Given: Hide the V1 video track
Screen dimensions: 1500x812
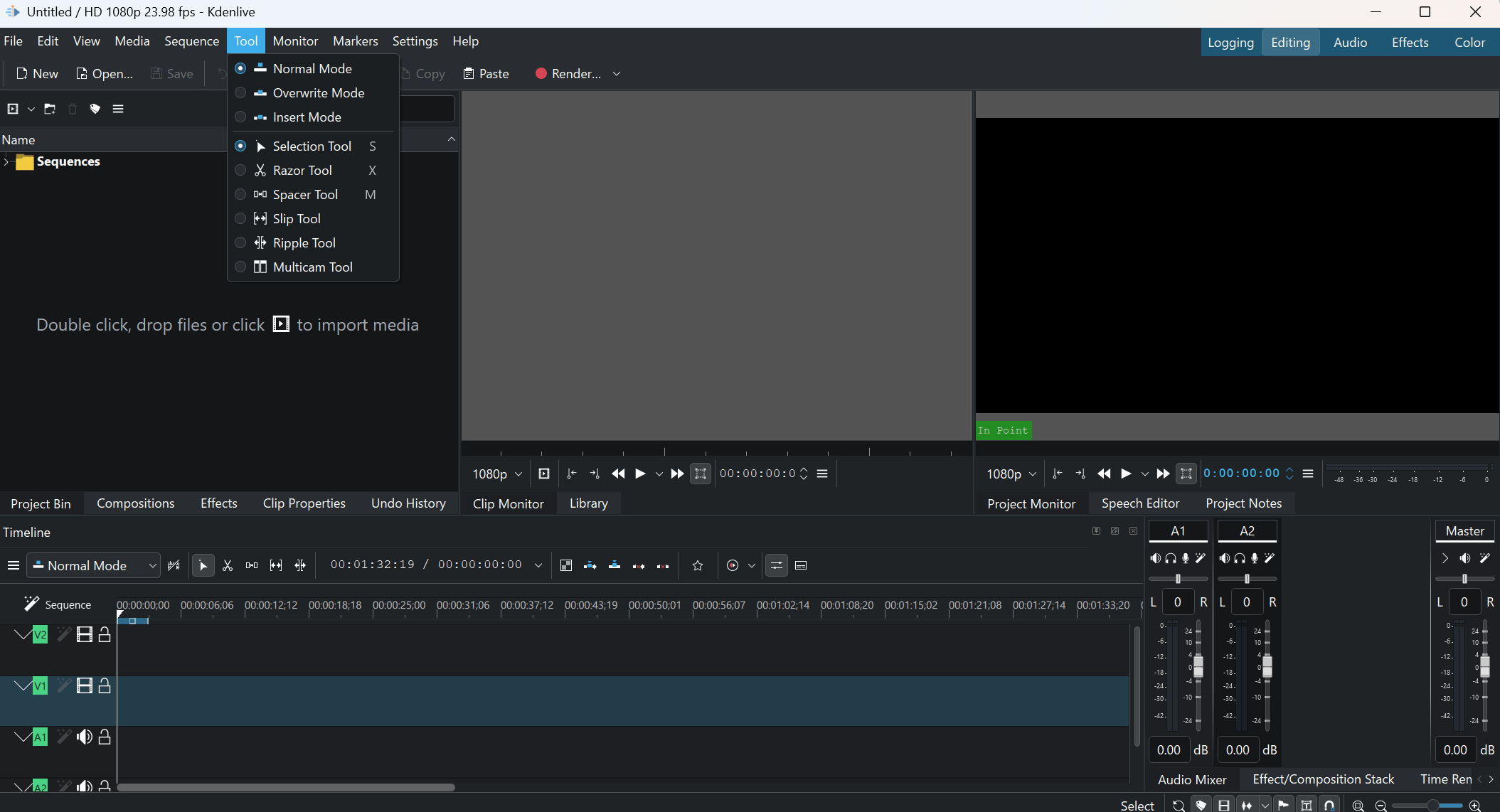Looking at the screenshot, I should click(85, 685).
